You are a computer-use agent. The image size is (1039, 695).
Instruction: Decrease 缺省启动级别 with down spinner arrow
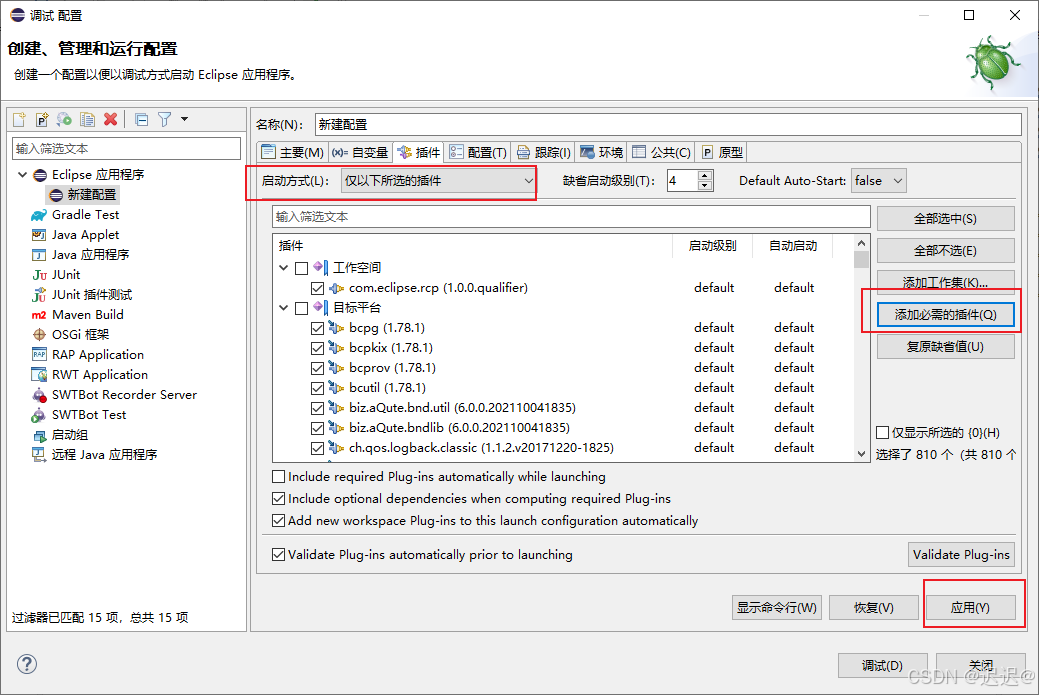tap(705, 186)
